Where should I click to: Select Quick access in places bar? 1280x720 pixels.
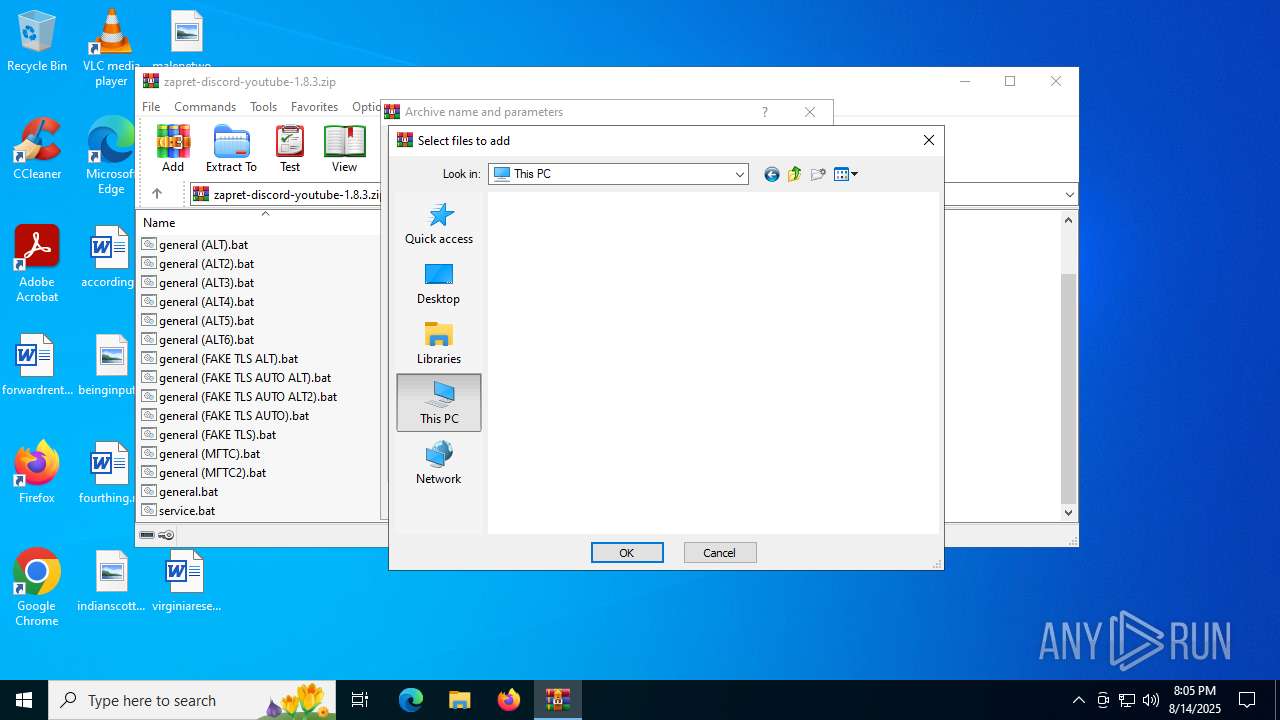(x=439, y=223)
